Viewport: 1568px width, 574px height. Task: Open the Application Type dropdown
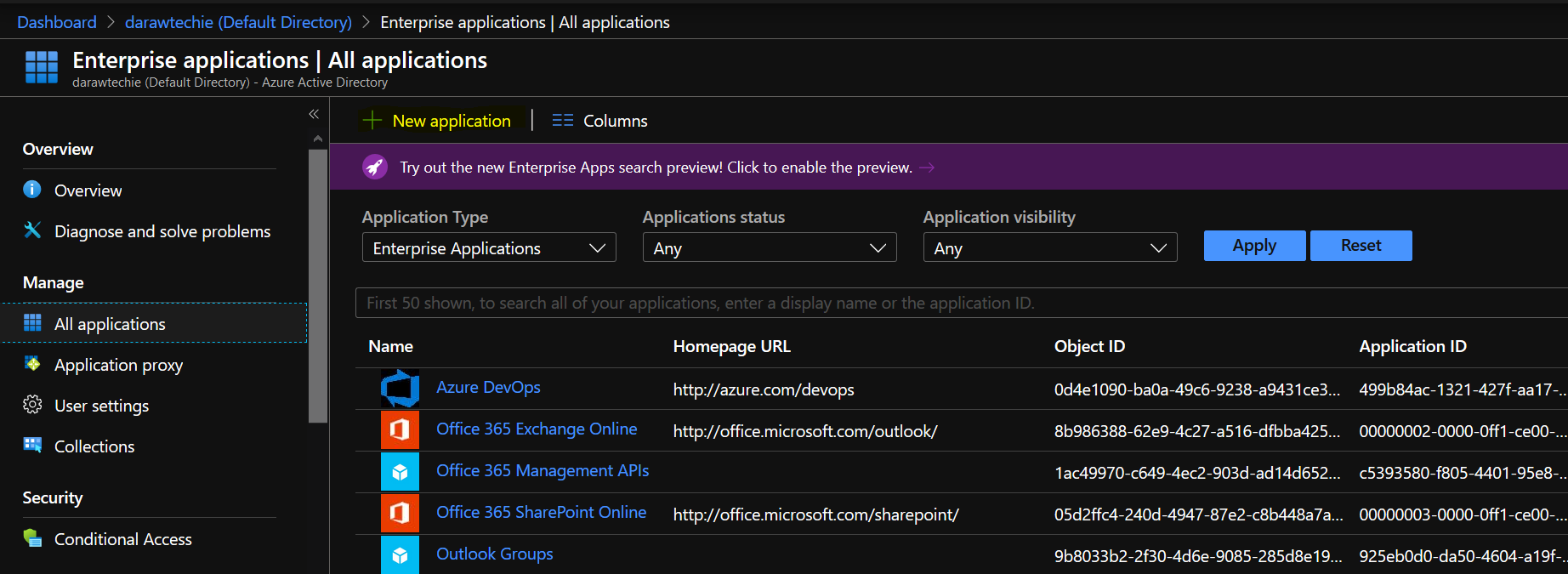click(x=489, y=247)
